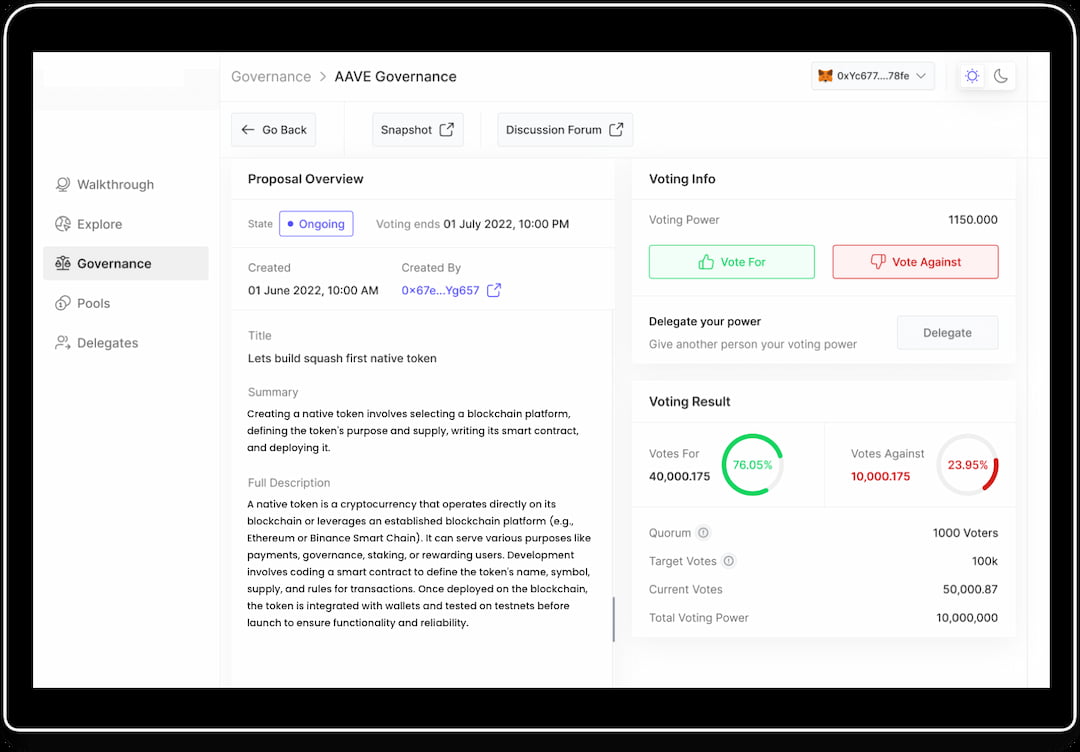Image resolution: width=1080 pixels, height=752 pixels.
Task: Click the Ongoing state badge
Action: pos(316,224)
